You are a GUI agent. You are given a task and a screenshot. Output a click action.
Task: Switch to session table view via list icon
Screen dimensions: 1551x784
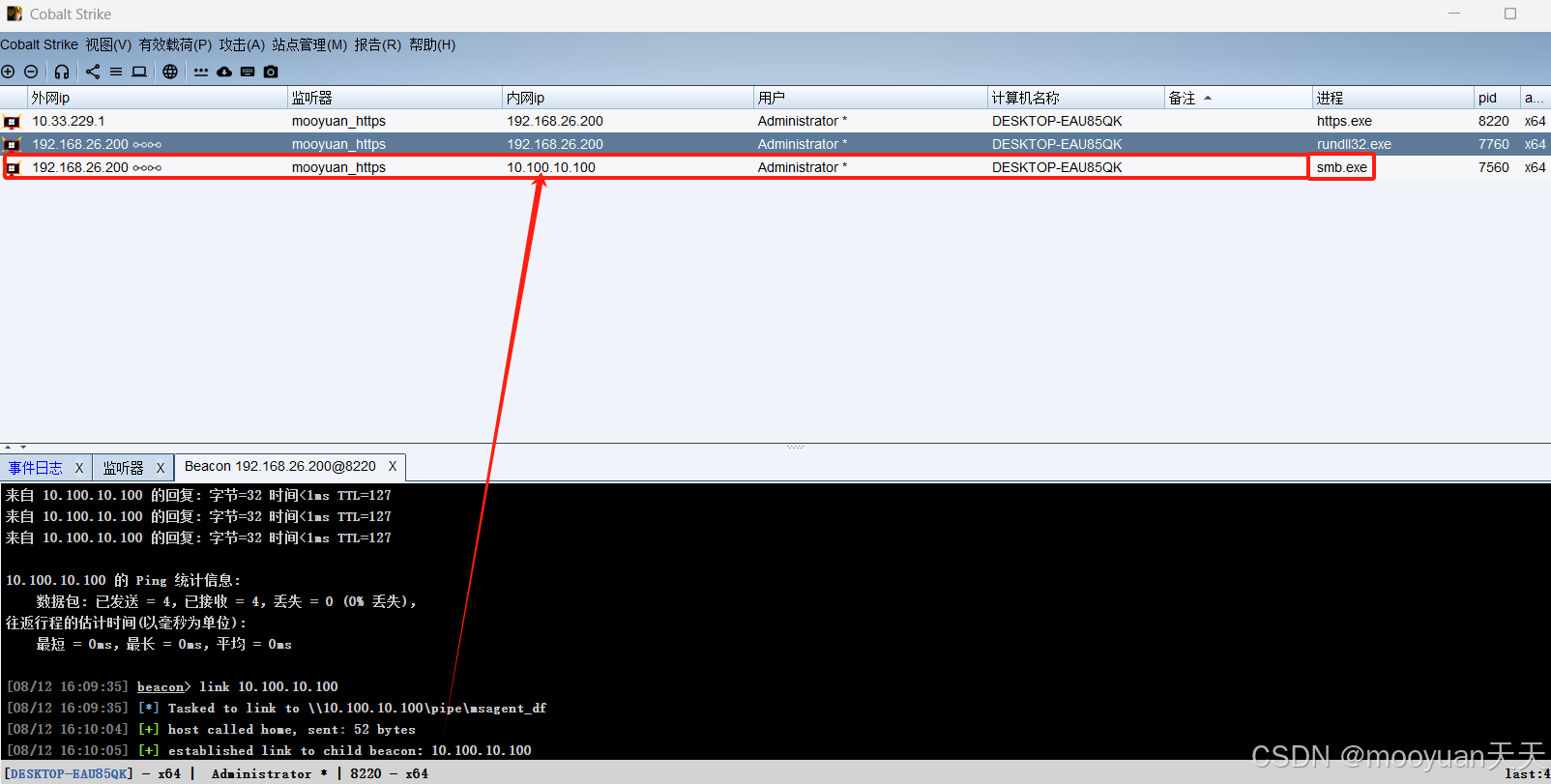116,72
